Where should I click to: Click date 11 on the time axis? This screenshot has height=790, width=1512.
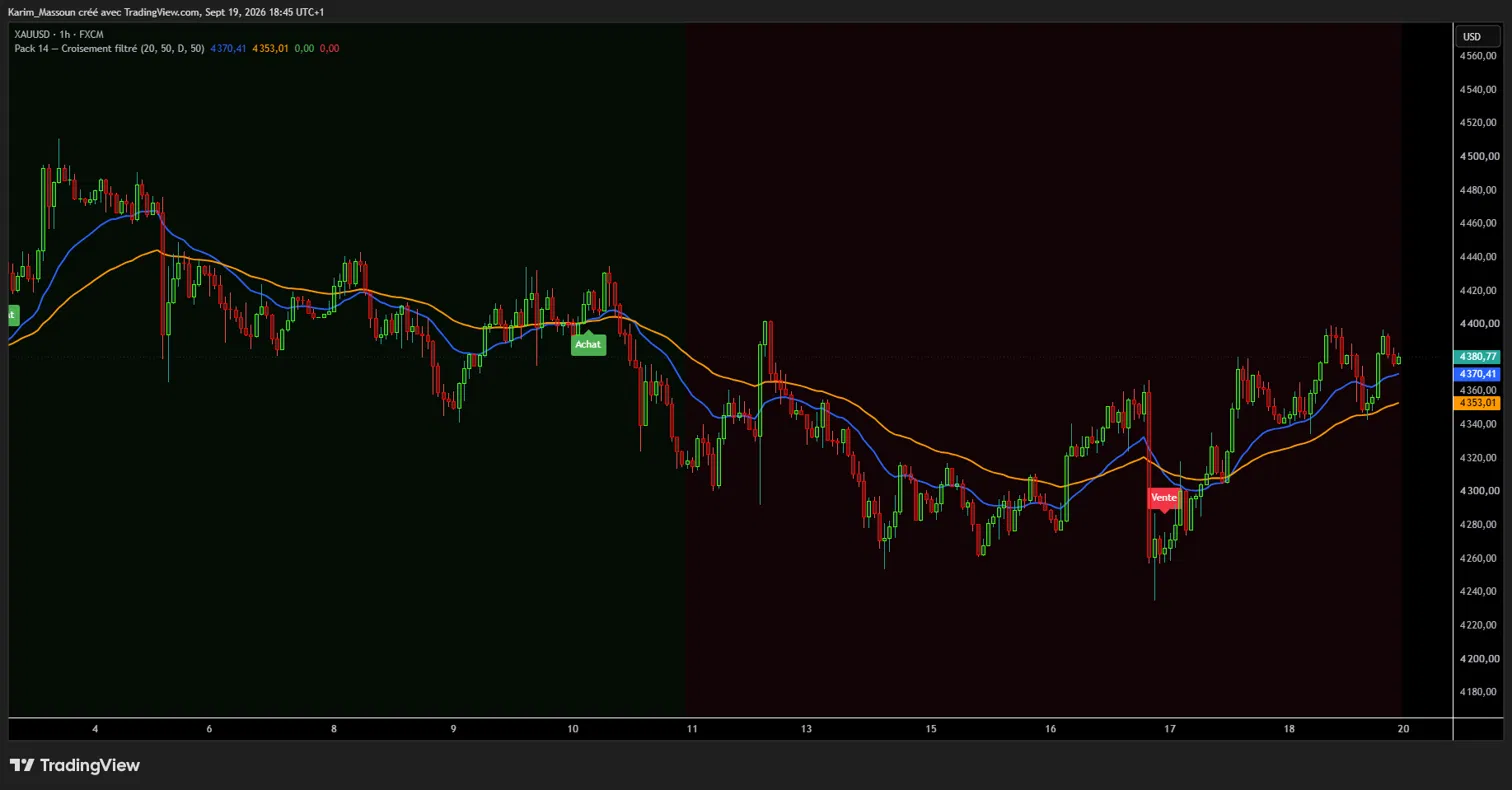click(692, 729)
